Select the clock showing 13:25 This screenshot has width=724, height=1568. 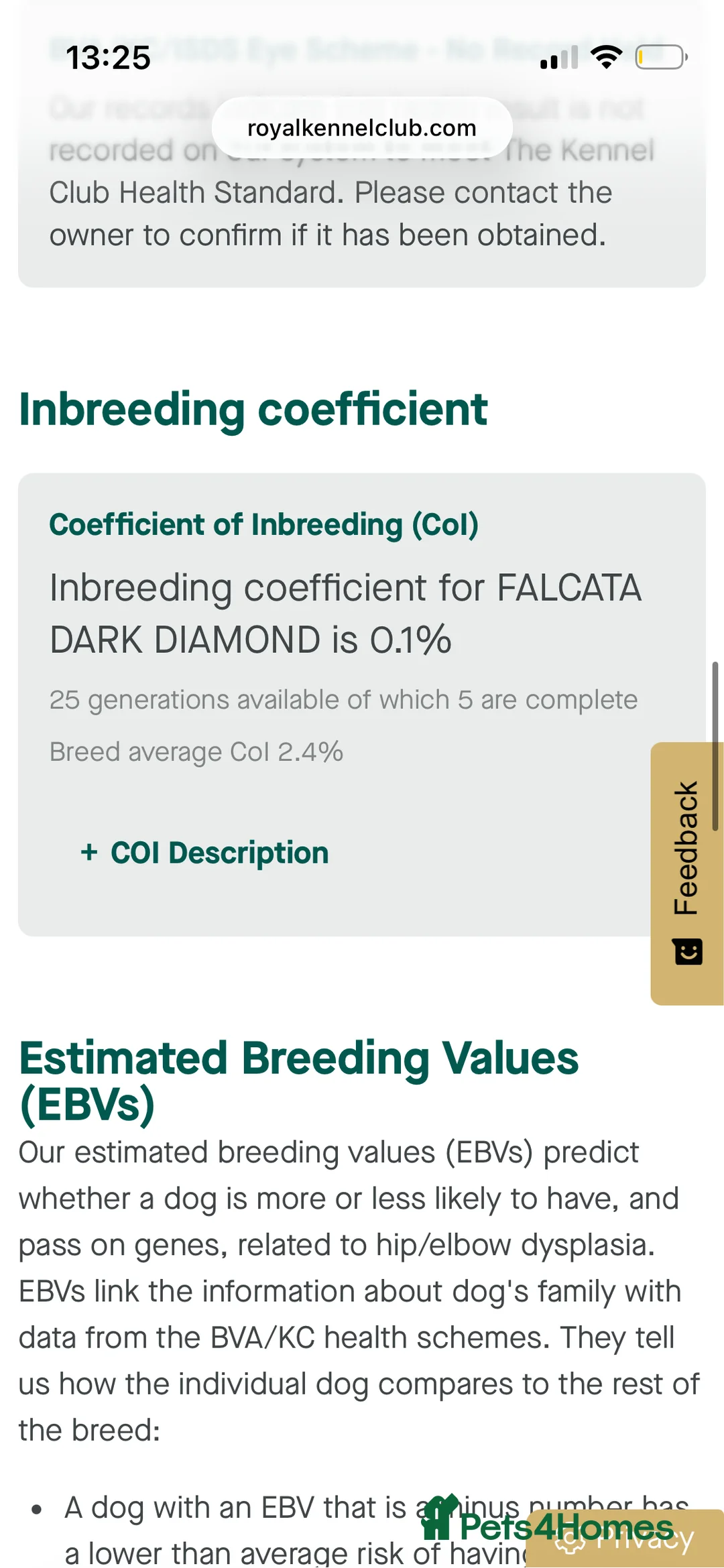(109, 59)
